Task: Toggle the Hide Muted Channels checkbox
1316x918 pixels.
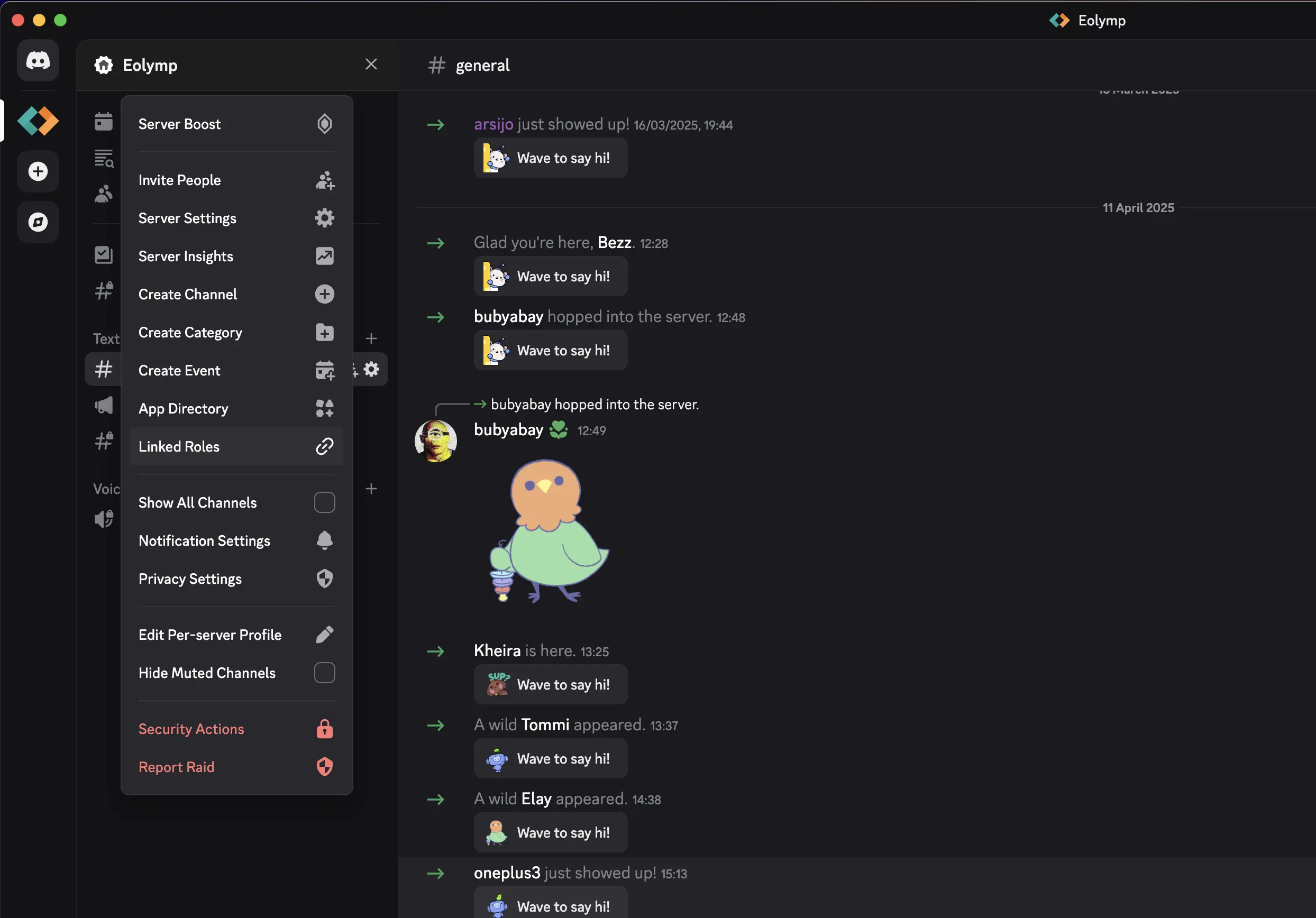Action: [324, 673]
